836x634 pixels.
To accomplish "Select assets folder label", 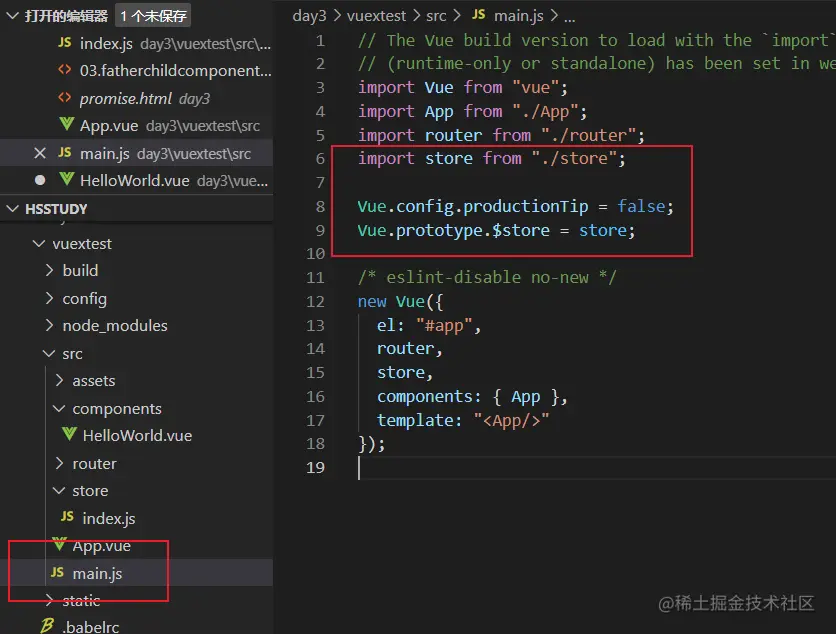I will pos(94,381).
